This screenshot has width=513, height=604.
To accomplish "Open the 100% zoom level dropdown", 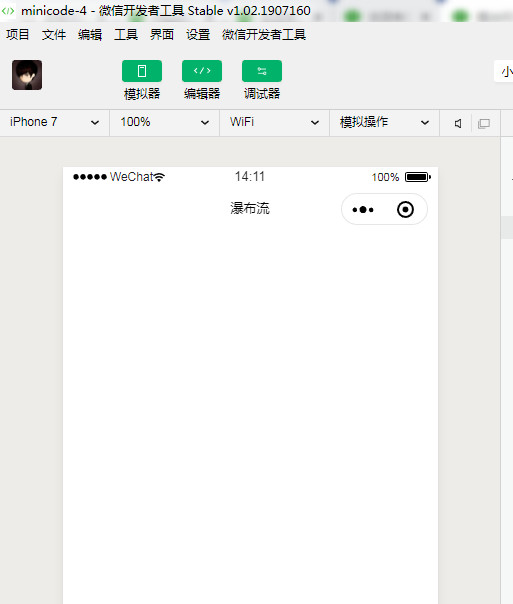I will click(164, 122).
